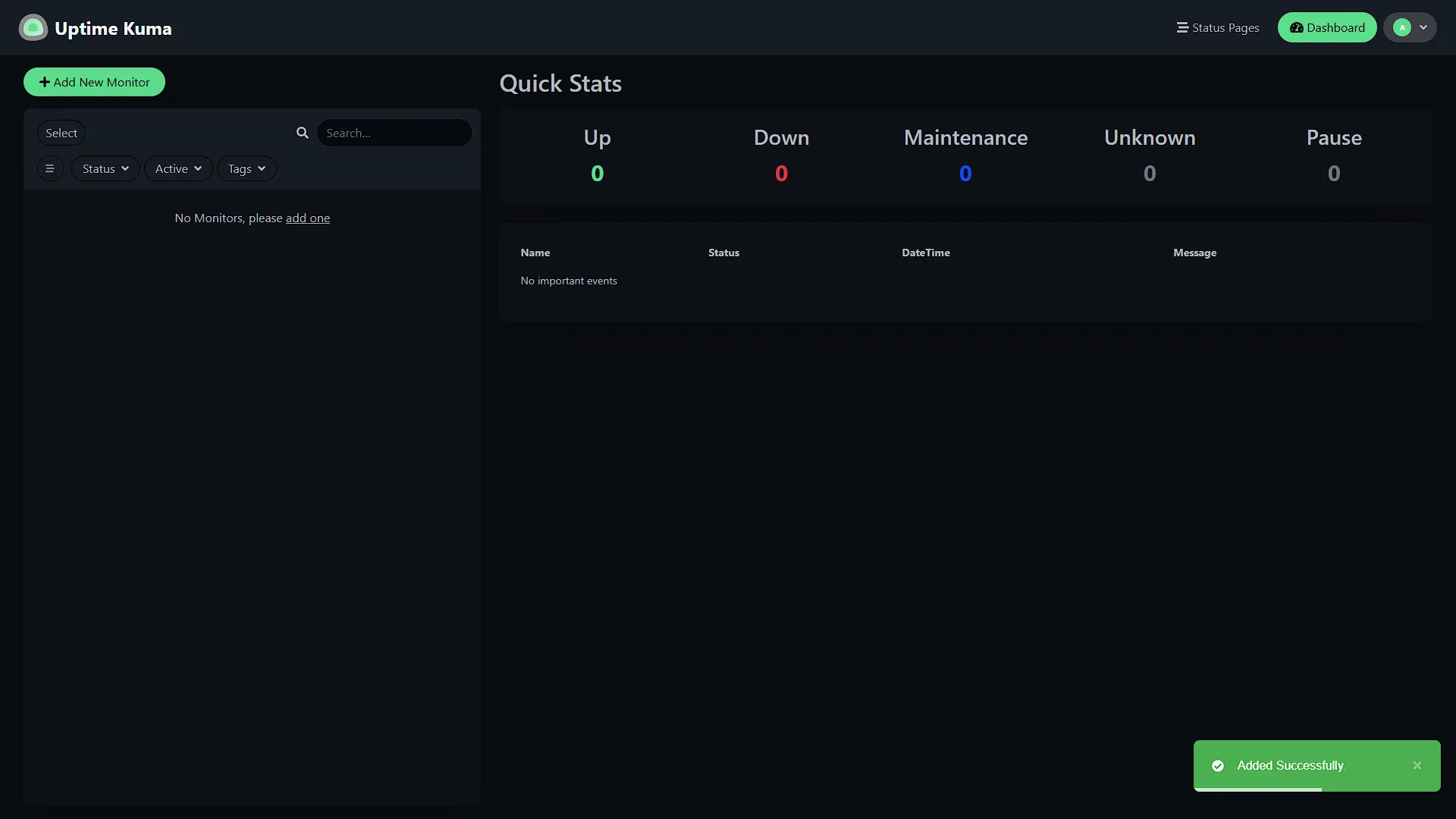The width and height of the screenshot is (1456, 819).
Task: Click the Uptime Kuma title text
Action: click(113, 28)
